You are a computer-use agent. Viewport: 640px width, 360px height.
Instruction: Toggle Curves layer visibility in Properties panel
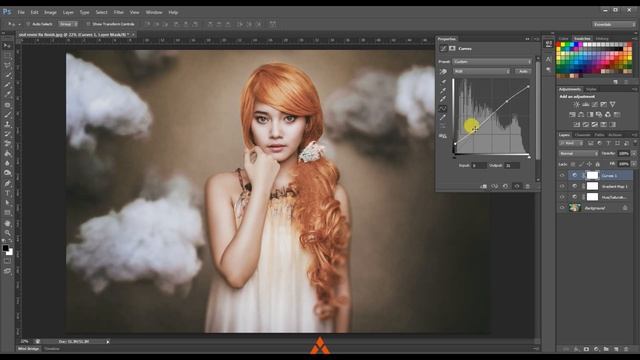pos(517,186)
